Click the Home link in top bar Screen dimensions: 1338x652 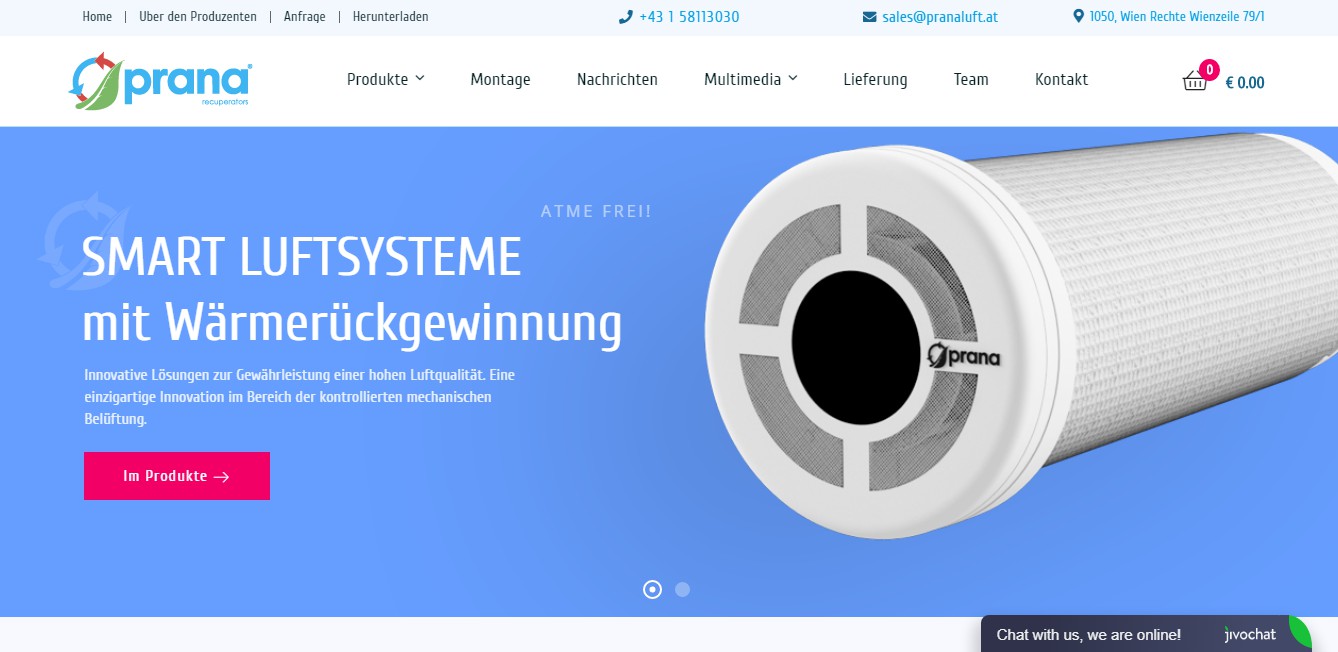click(97, 17)
